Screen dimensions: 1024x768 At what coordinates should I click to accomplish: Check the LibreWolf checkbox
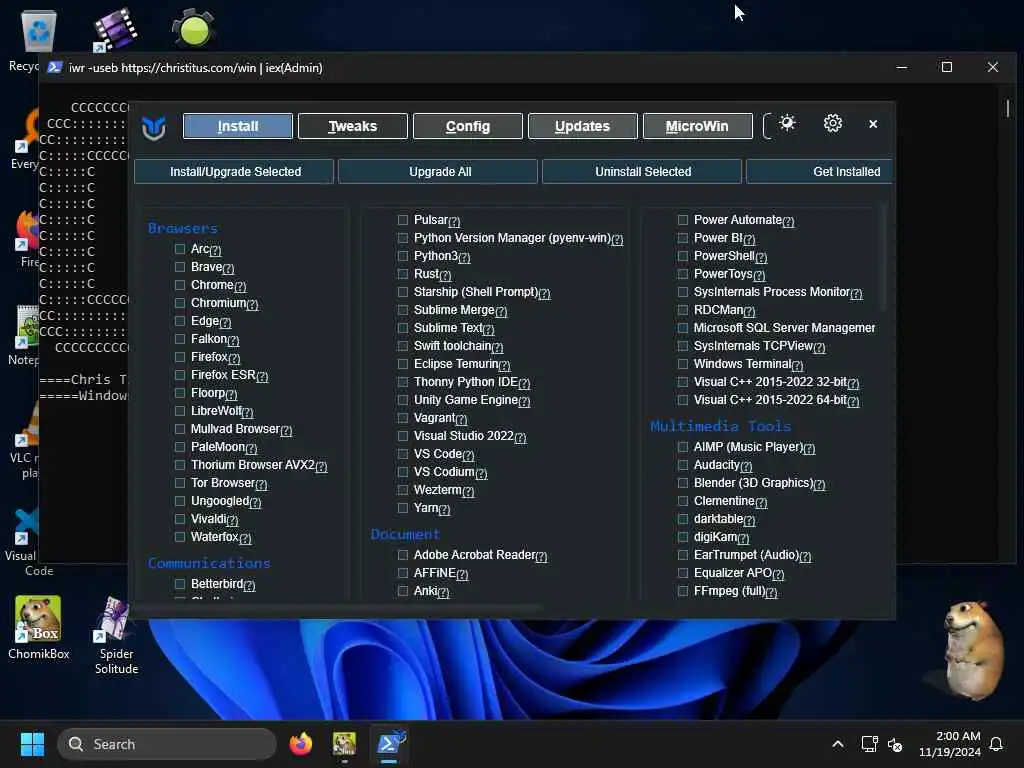[x=180, y=411]
